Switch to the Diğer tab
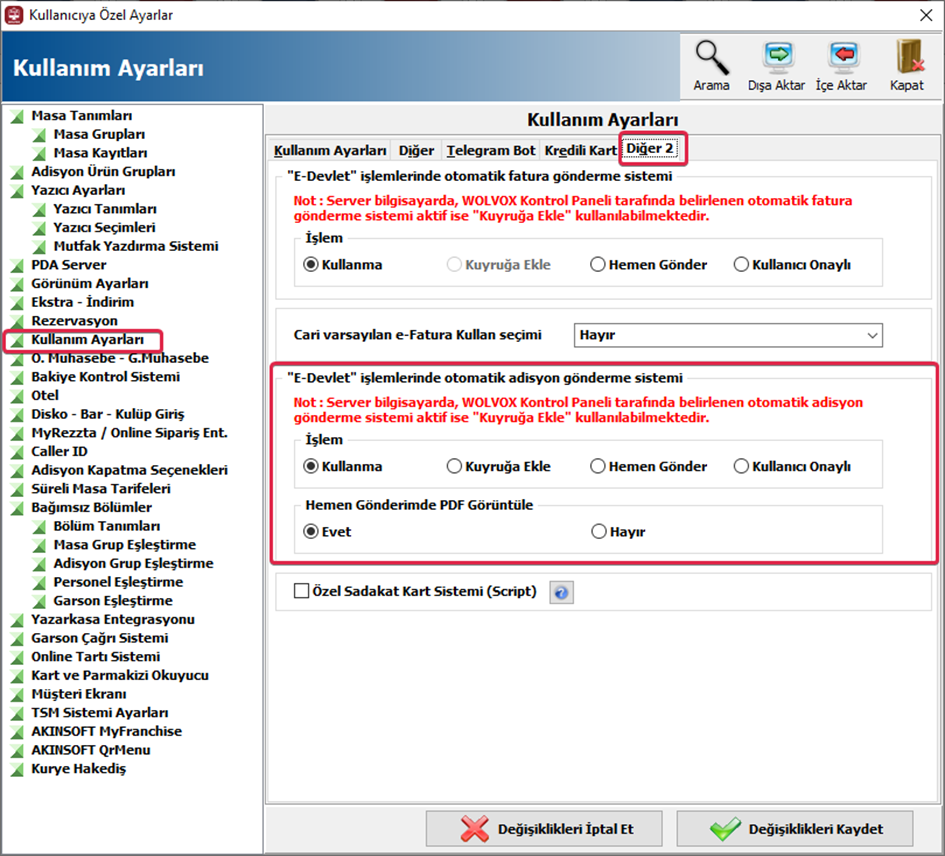945x856 pixels. pyautogui.click(x=416, y=150)
